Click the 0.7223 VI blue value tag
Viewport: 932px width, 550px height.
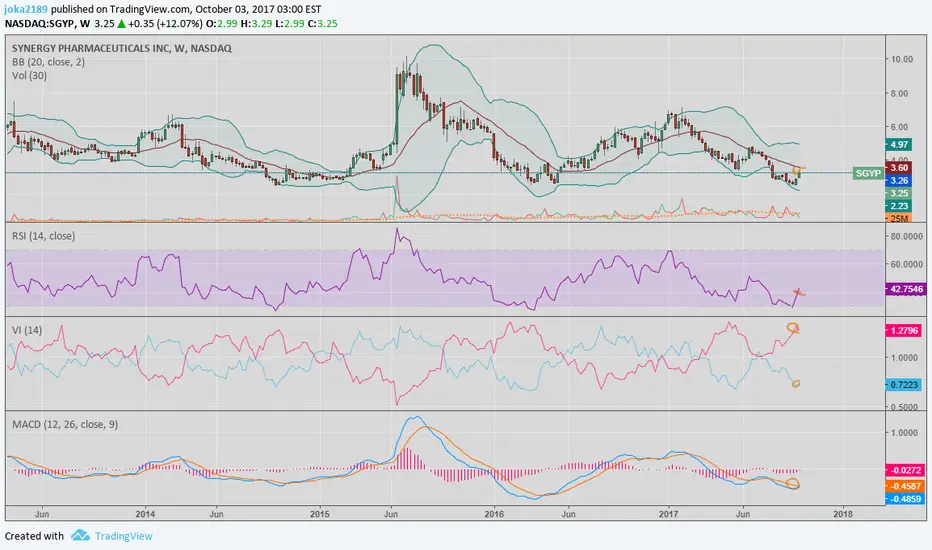click(x=903, y=385)
